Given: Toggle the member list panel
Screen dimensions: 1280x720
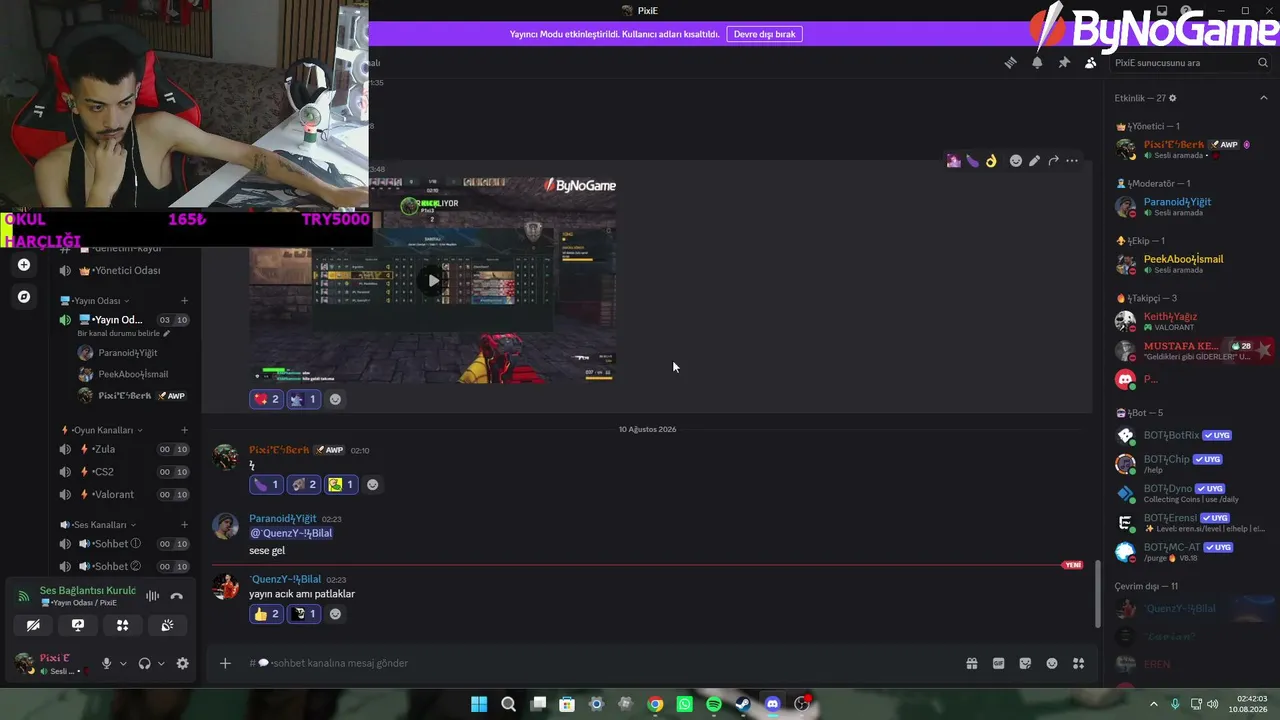Looking at the screenshot, I should [x=1091, y=62].
